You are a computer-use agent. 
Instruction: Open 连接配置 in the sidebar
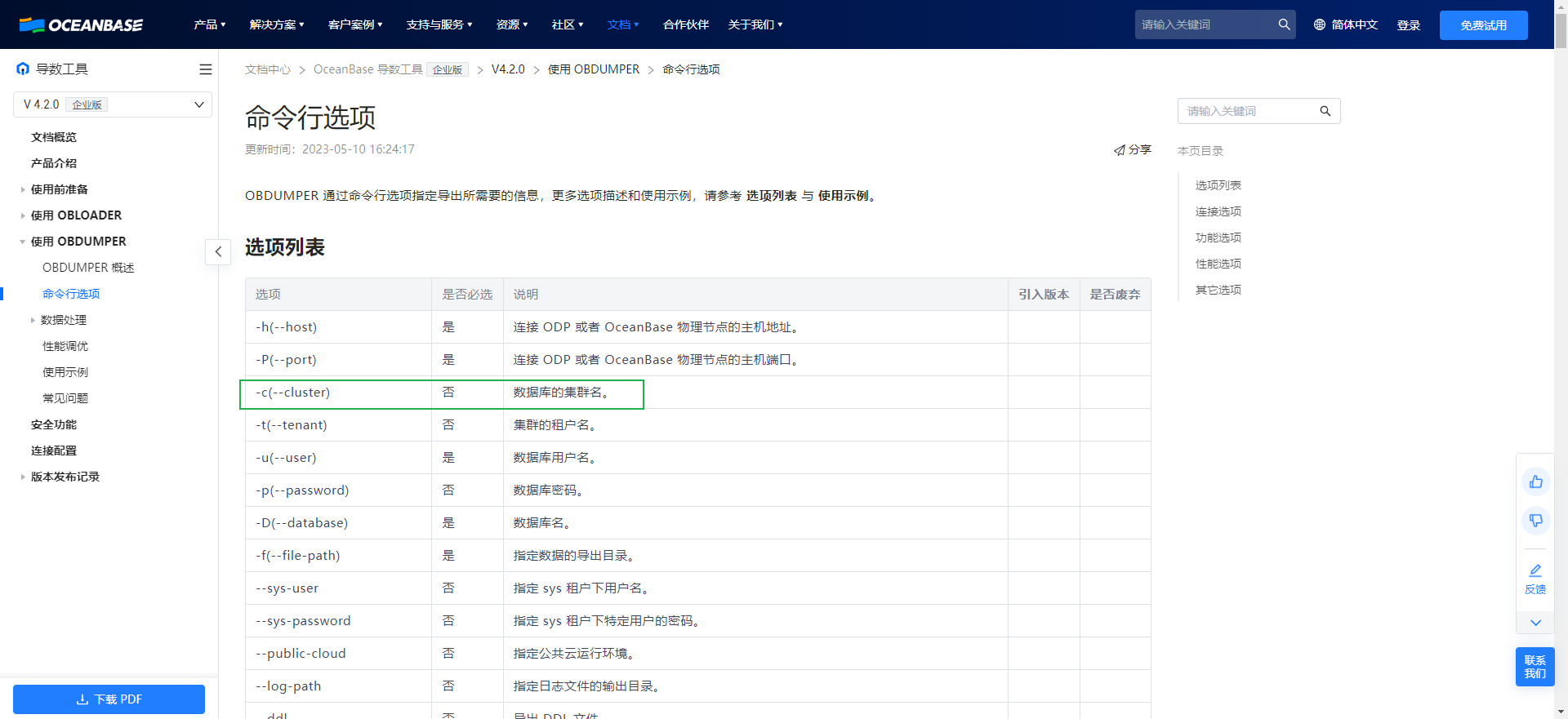click(x=54, y=450)
